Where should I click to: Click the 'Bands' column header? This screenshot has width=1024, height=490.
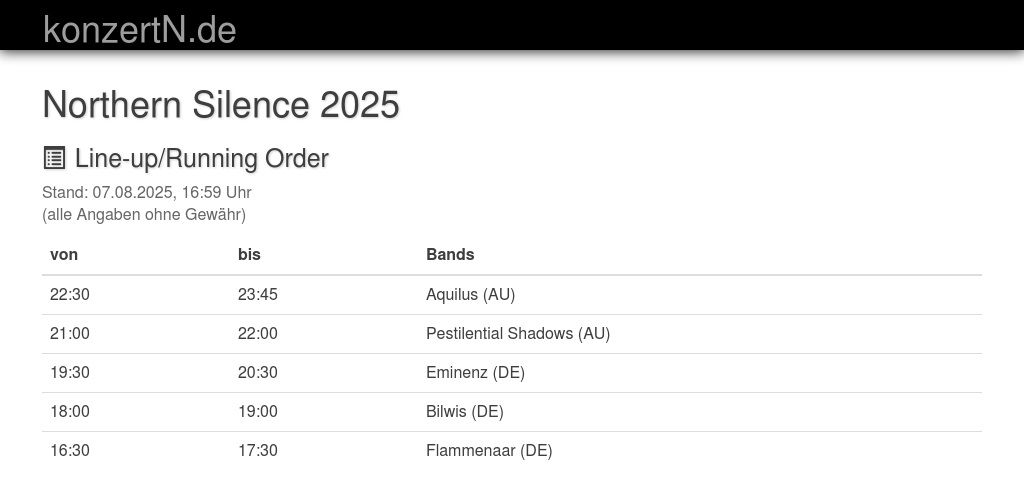point(450,254)
